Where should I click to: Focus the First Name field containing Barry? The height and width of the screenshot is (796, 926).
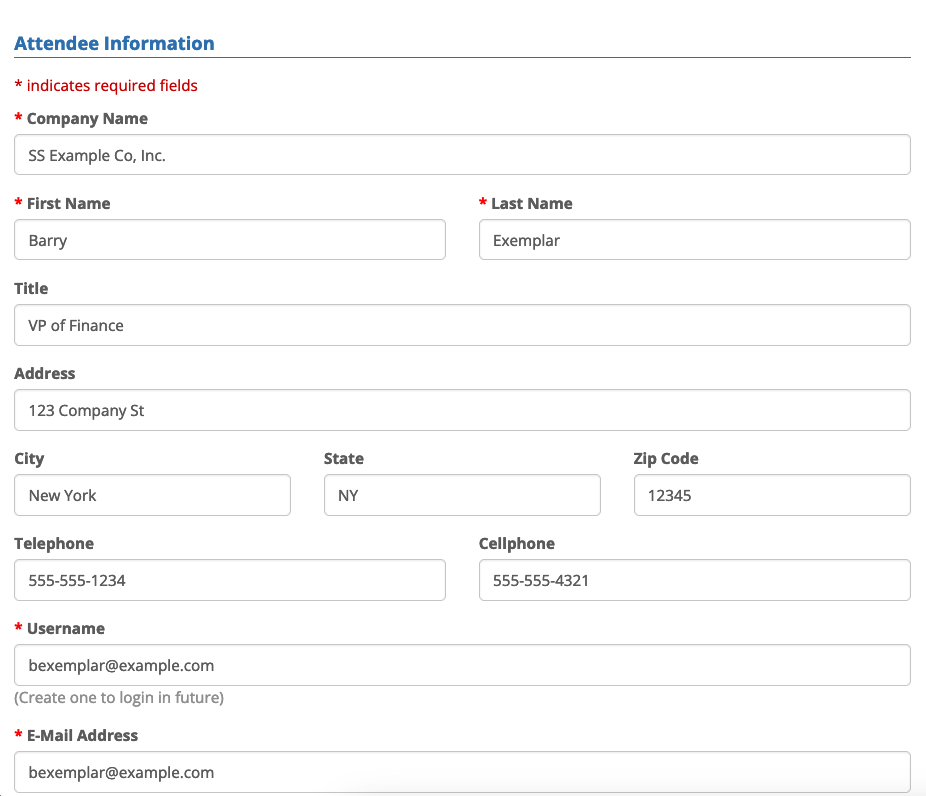230,240
